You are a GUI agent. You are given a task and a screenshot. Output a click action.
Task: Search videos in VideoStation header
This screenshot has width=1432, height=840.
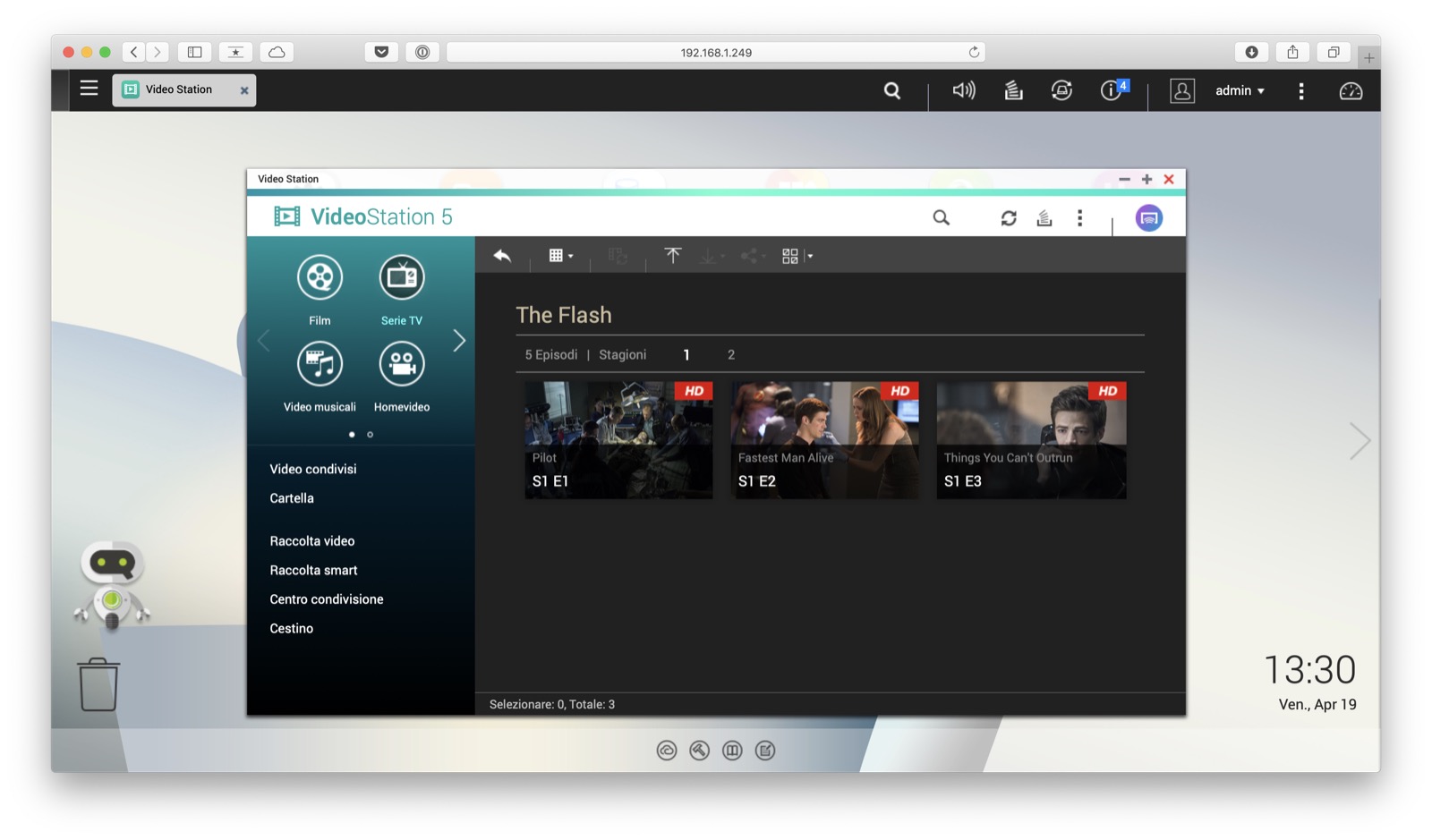[941, 217]
